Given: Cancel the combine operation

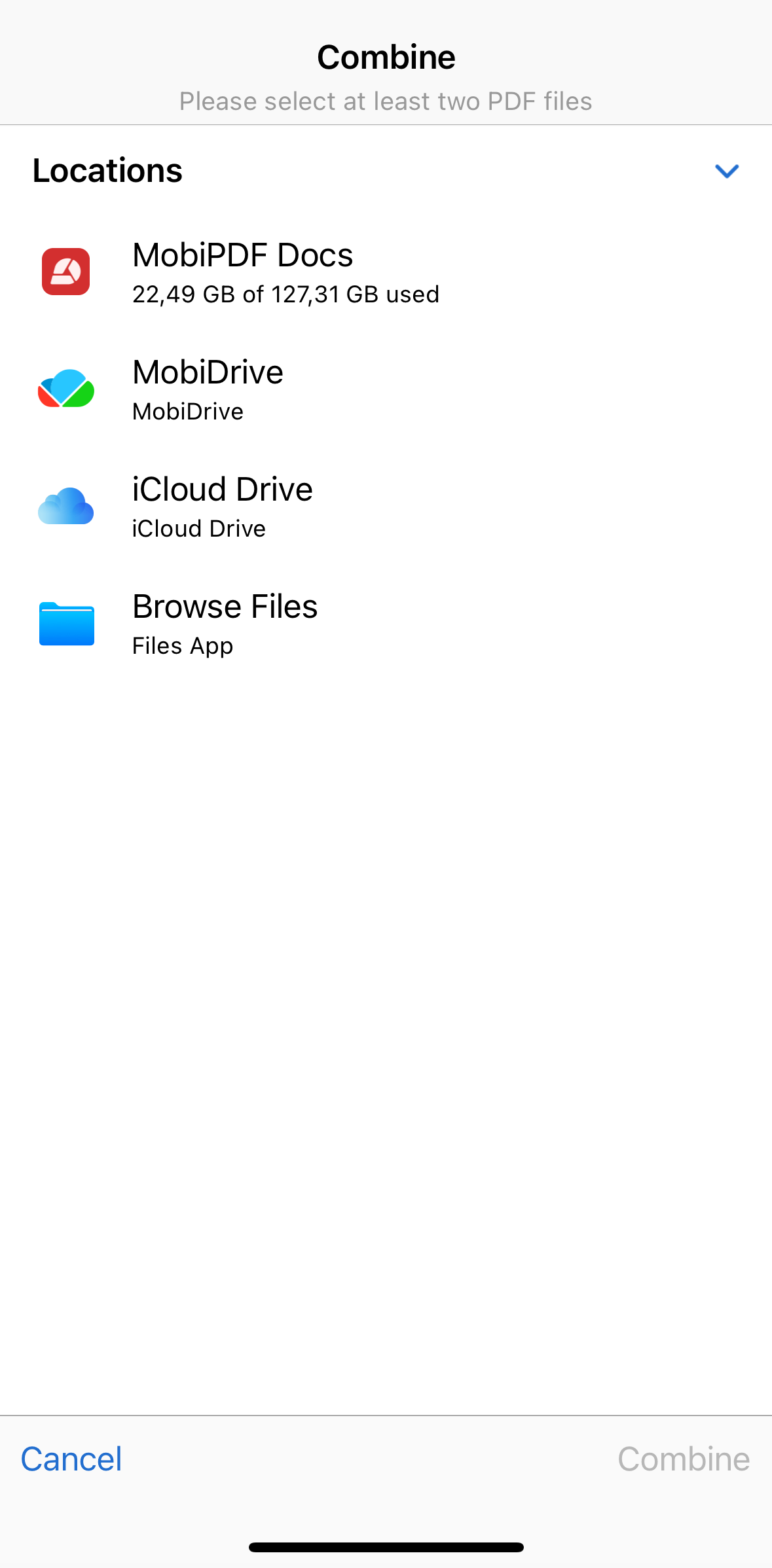Looking at the screenshot, I should pyautogui.click(x=71, y=1459).
